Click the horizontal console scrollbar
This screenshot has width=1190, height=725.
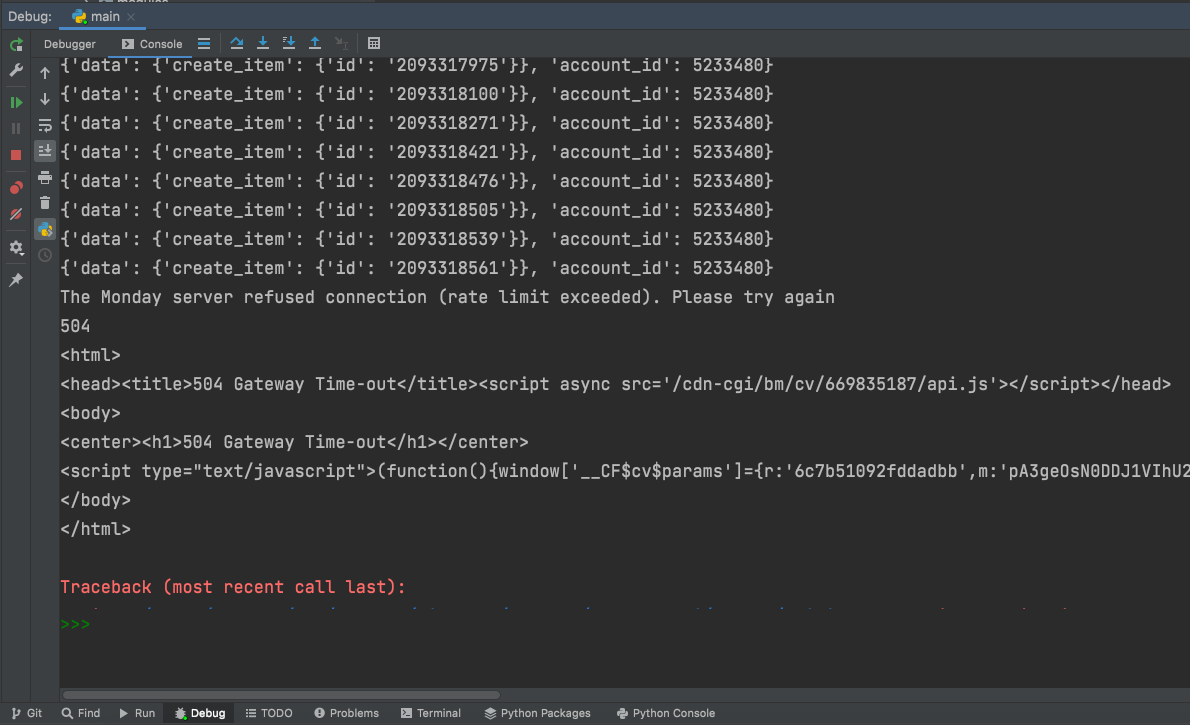point(281,695)
